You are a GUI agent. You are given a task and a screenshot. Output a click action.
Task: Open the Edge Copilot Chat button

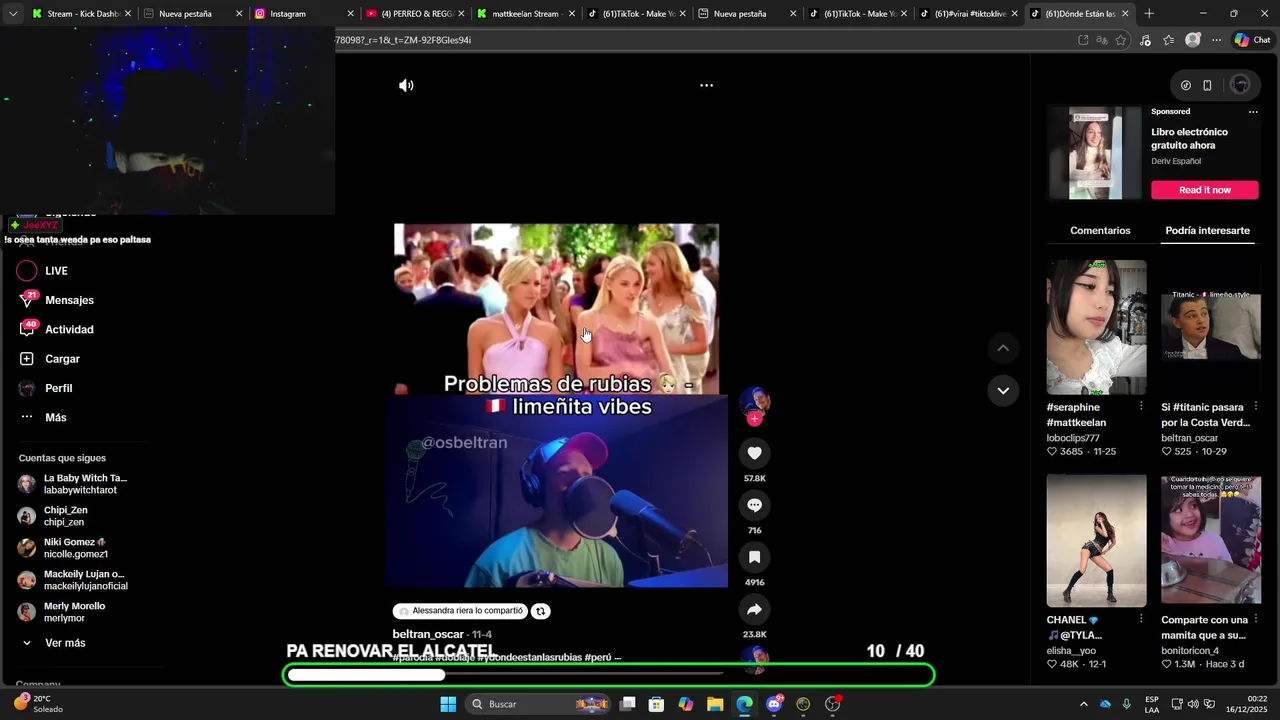[x=1252, y=40]
